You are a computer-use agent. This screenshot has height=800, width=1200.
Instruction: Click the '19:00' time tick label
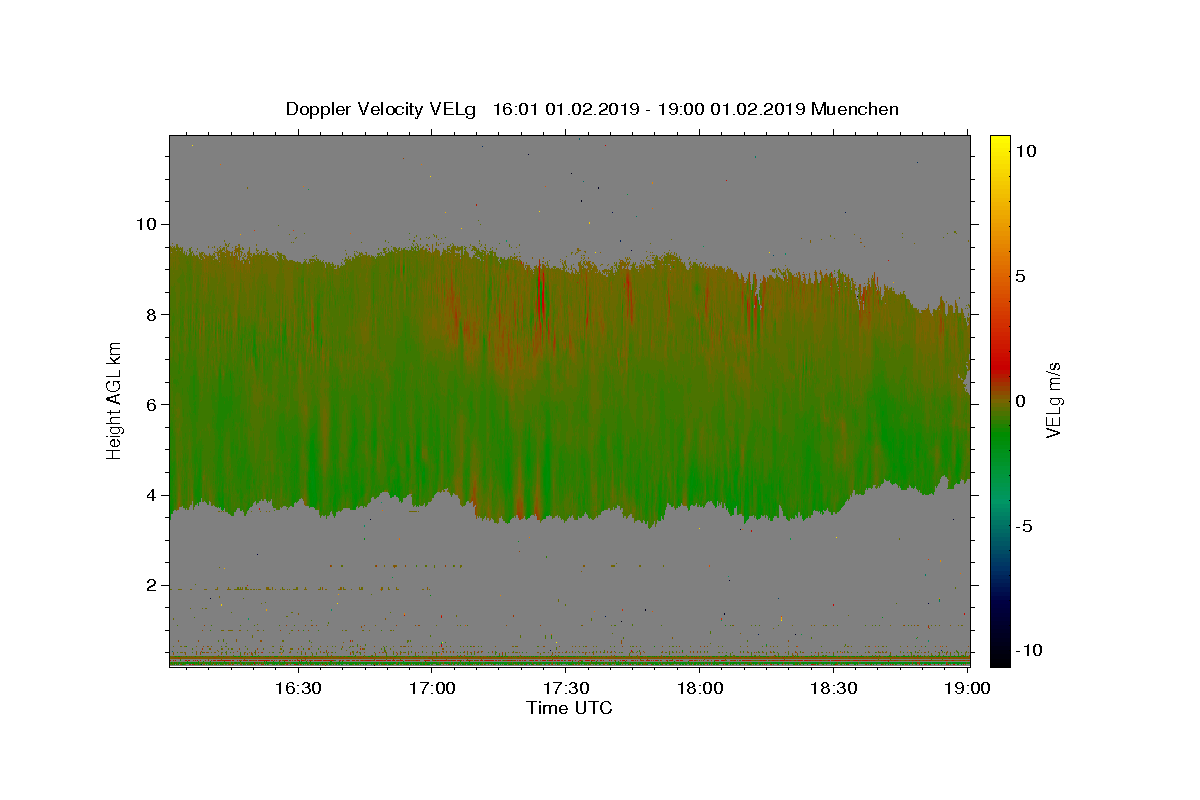tap(967, 689)
